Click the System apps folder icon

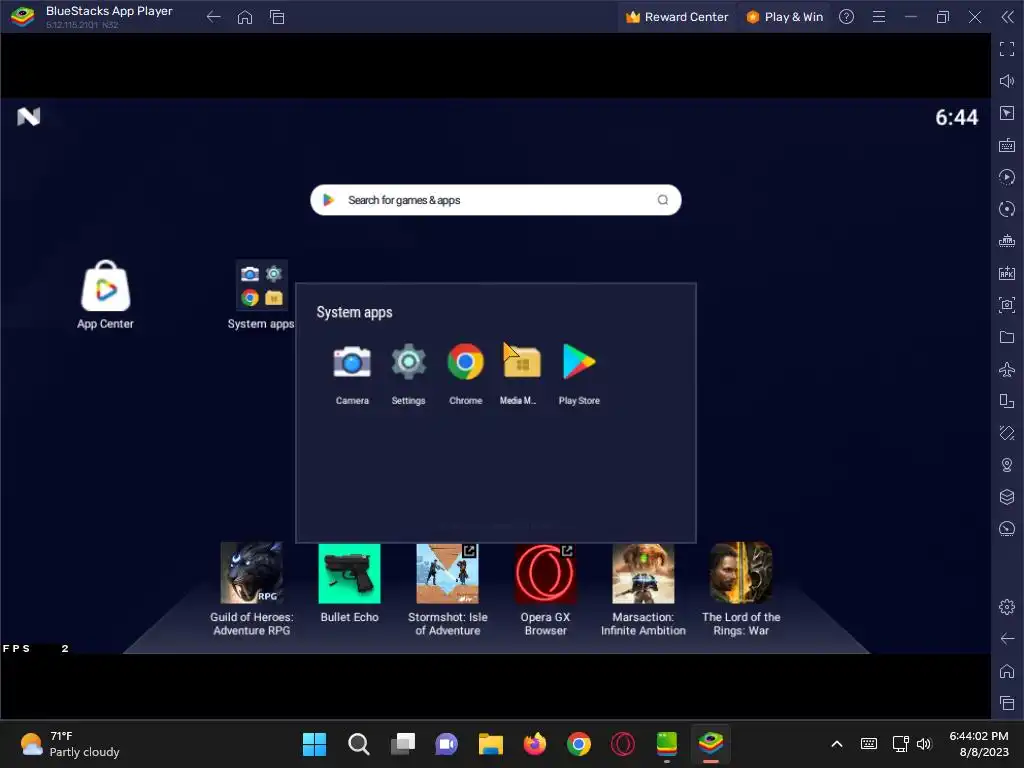261,285
